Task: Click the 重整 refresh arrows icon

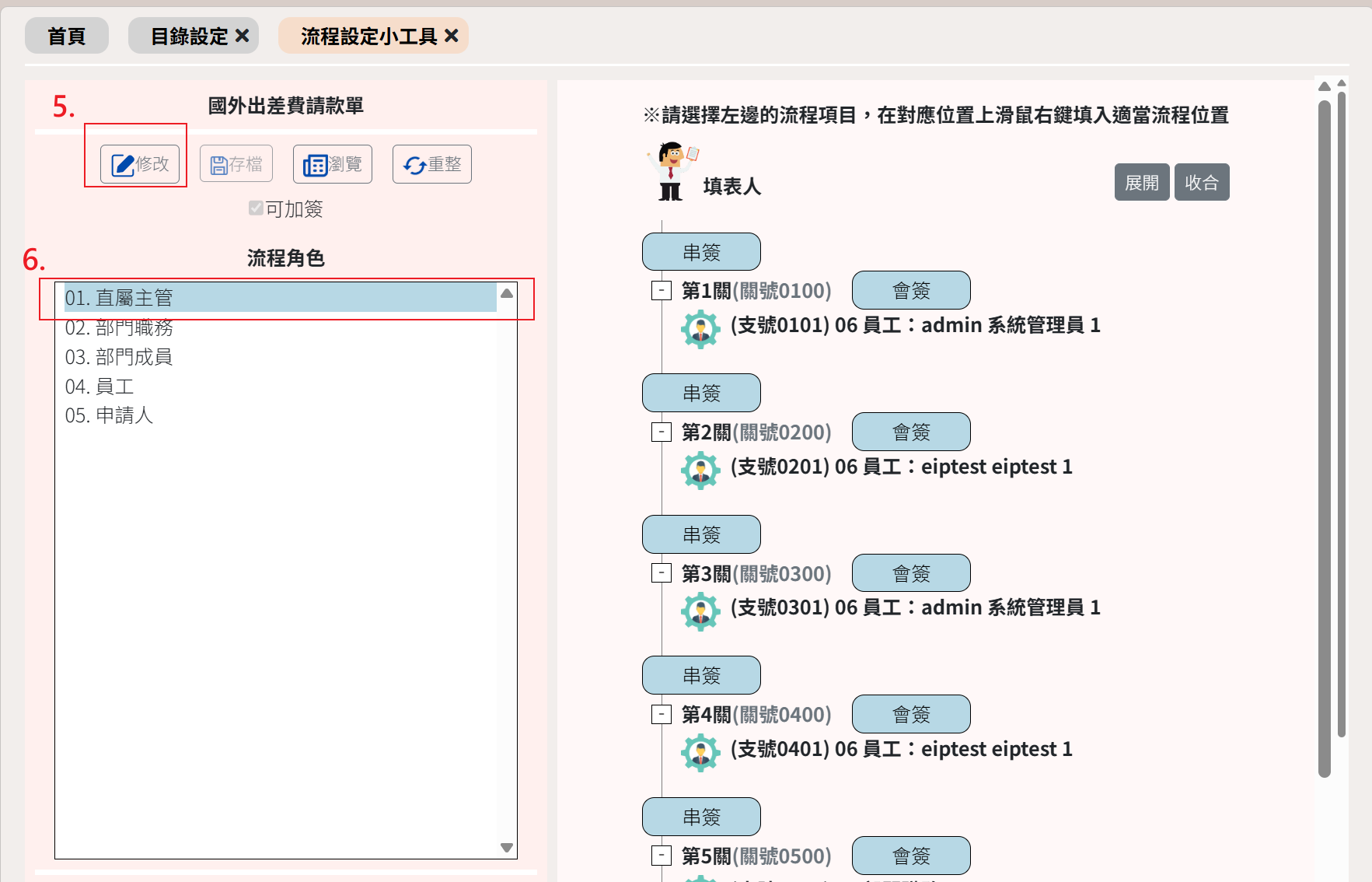Action: (x=414, y=165)
